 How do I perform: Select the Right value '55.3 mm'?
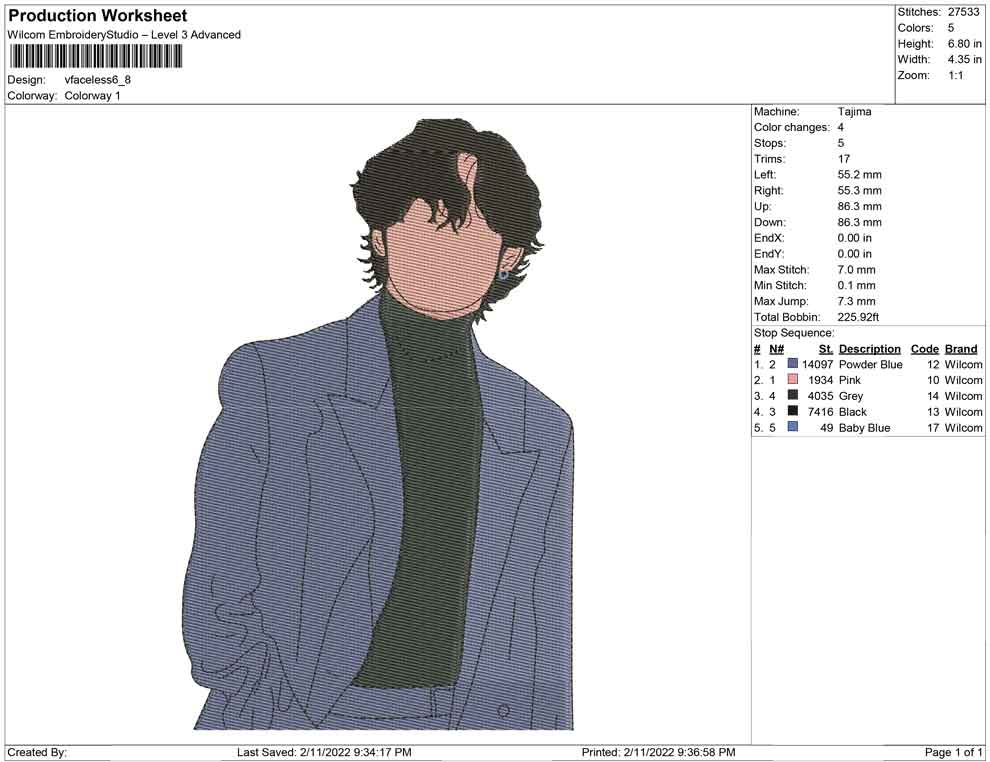coord(859,191)
